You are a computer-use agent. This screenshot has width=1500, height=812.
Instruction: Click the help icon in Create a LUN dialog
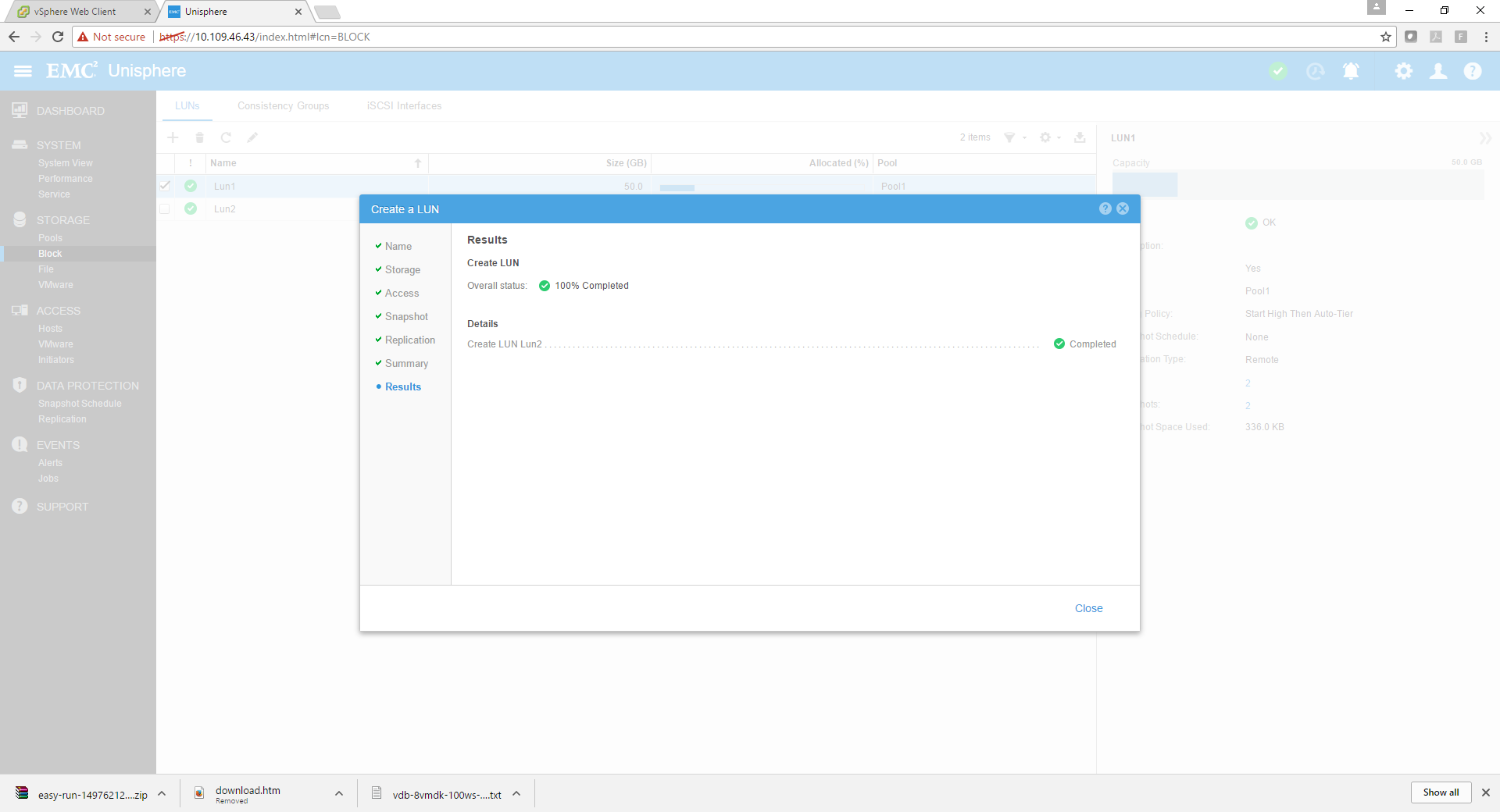(x=1105, y=208)
